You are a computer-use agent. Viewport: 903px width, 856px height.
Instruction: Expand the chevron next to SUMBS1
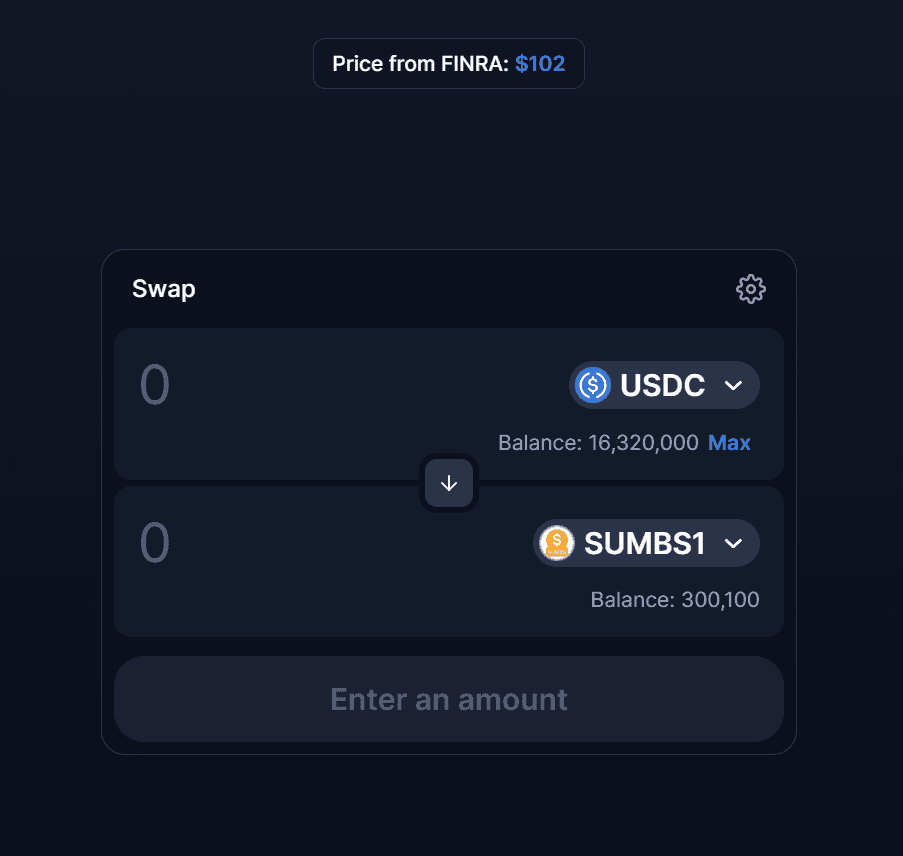733,543
